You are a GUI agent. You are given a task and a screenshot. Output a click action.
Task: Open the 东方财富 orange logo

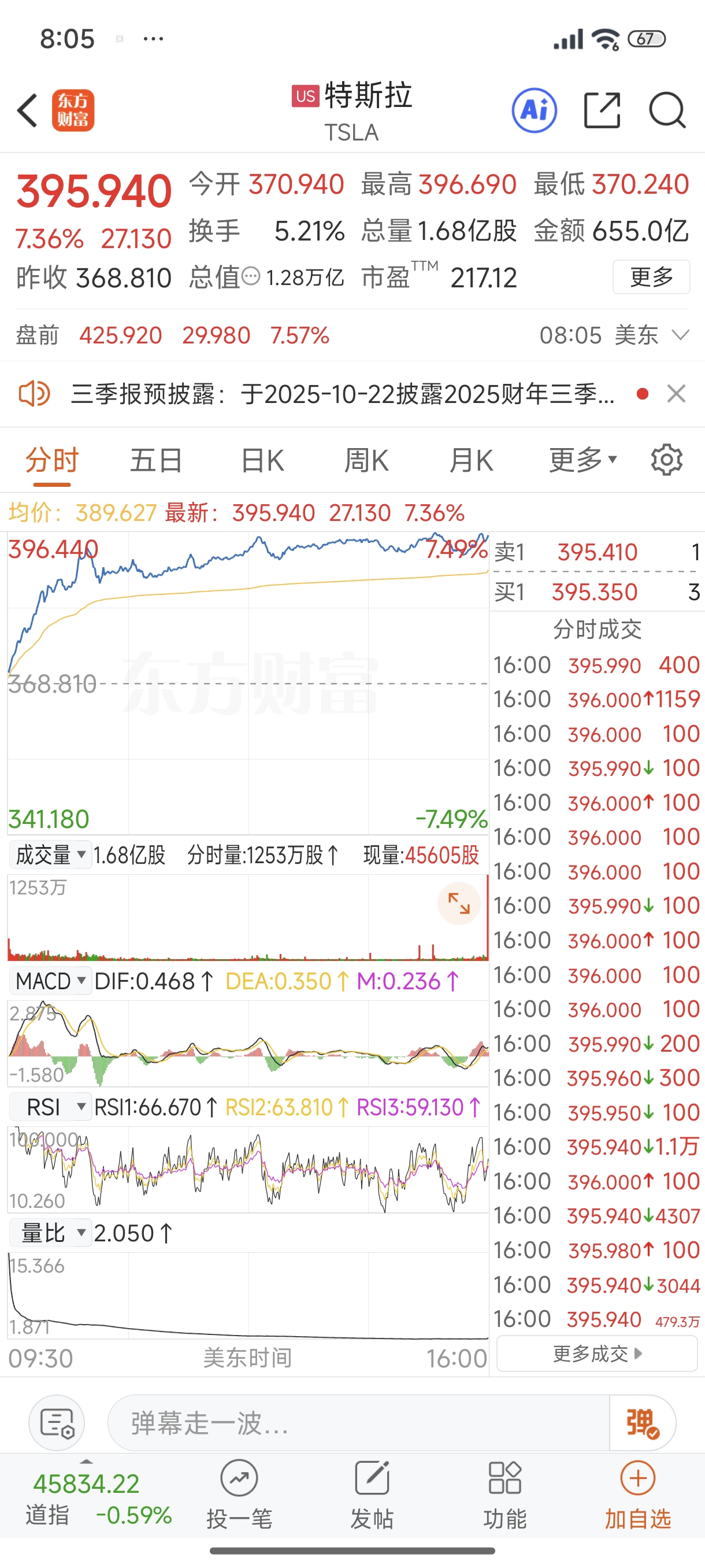coord(73,111)
